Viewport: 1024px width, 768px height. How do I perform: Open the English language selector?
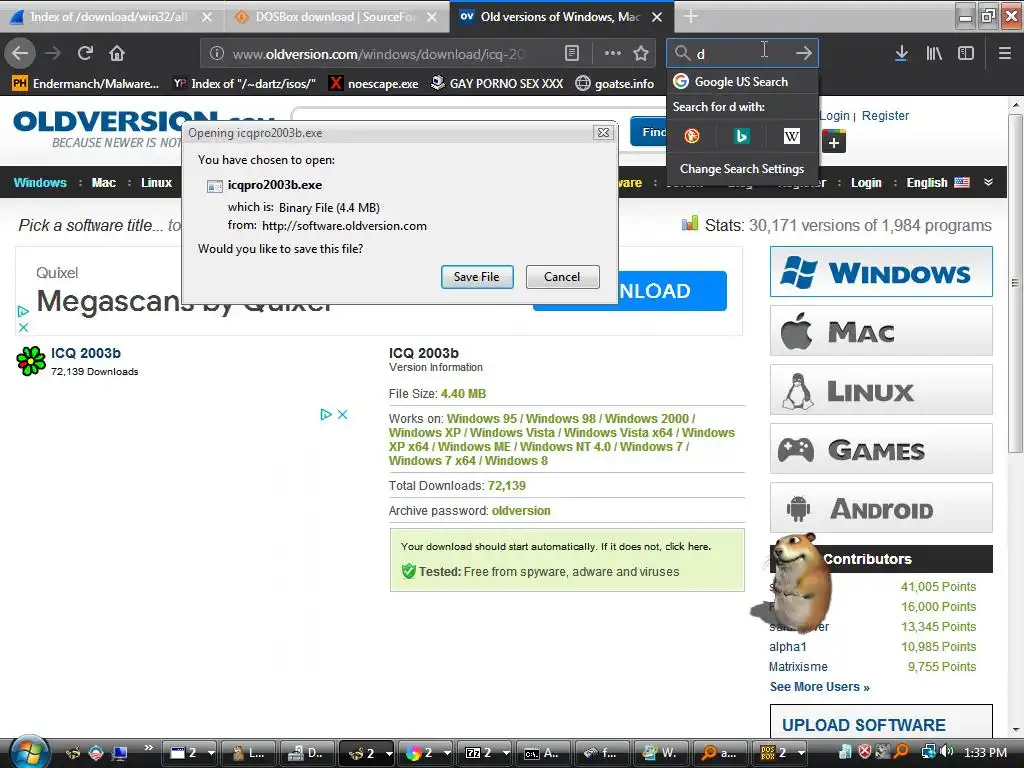click(937, 183)
